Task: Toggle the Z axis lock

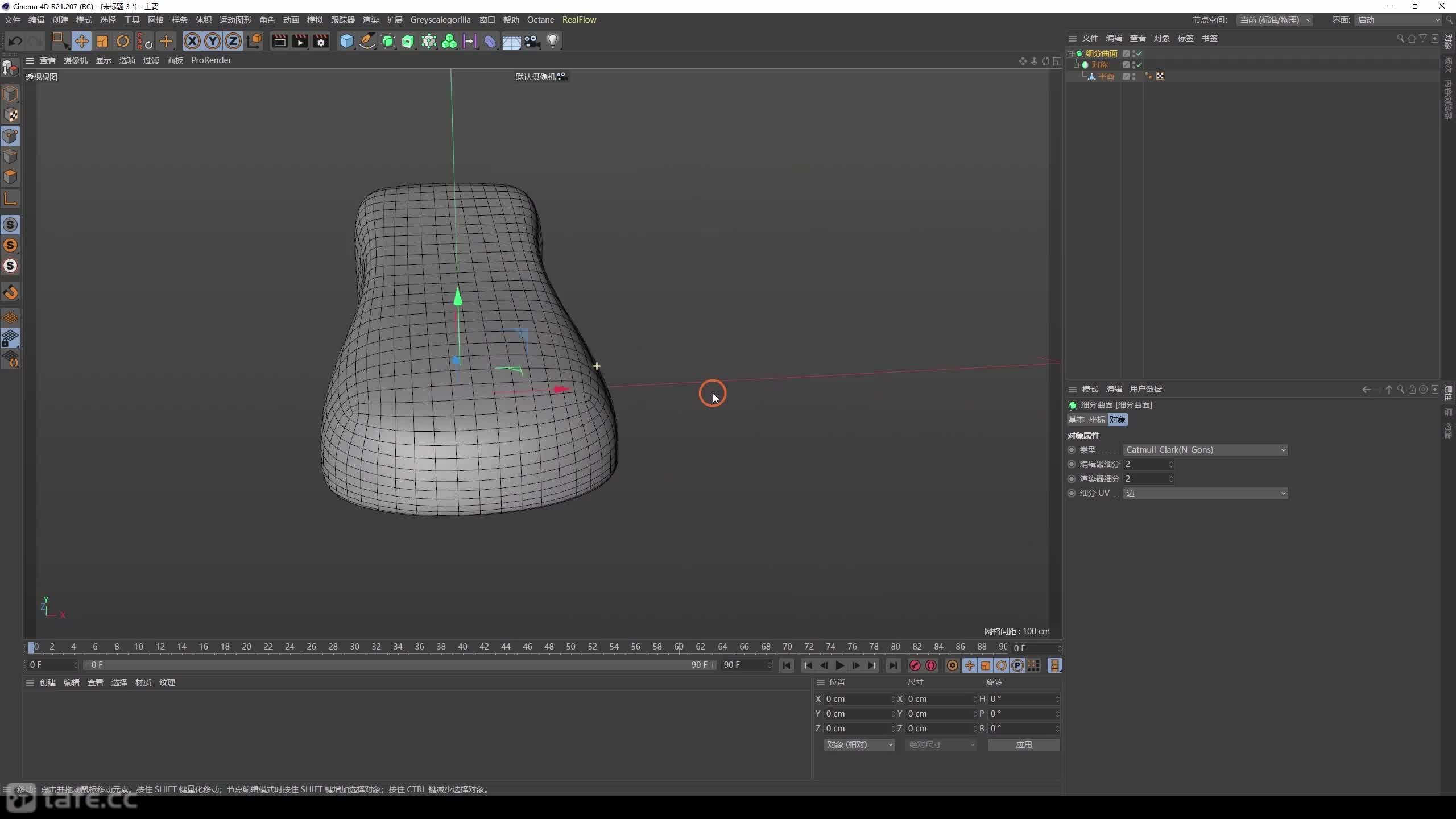Action: (x=233, y=41)
